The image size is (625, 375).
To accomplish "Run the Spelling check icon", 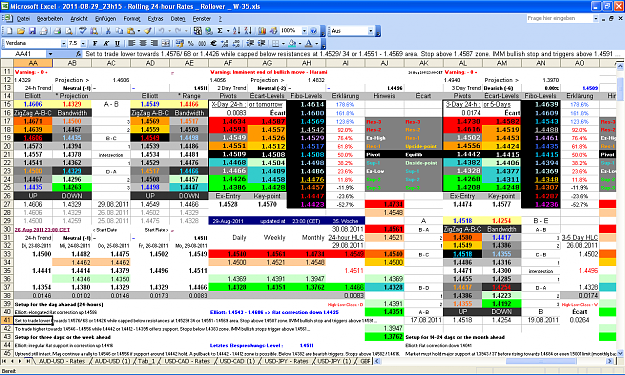I will point(83,31).
